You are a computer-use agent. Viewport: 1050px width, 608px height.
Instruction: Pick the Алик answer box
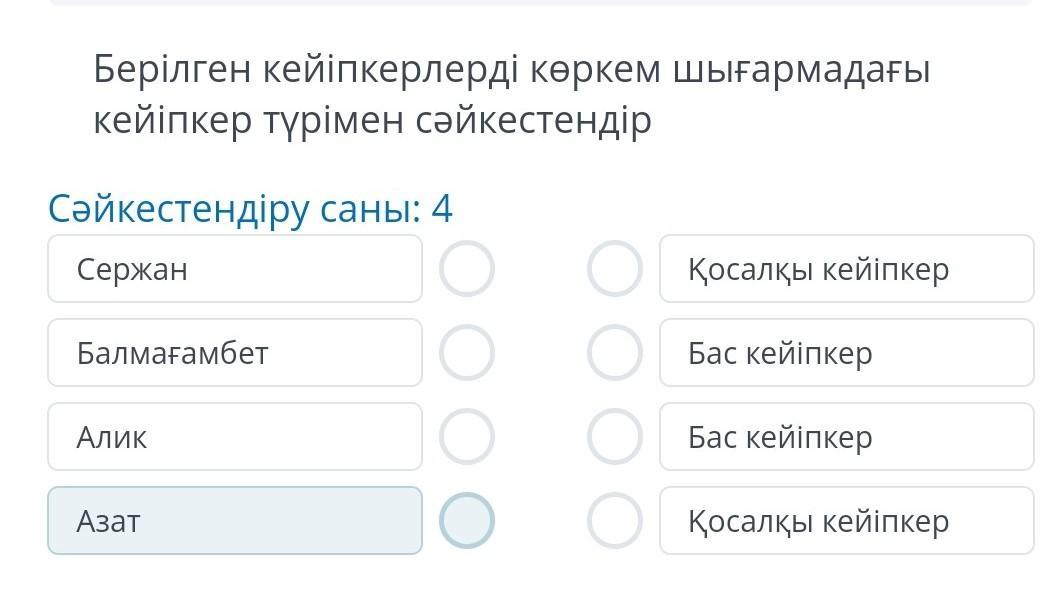[x=235, y=437]
